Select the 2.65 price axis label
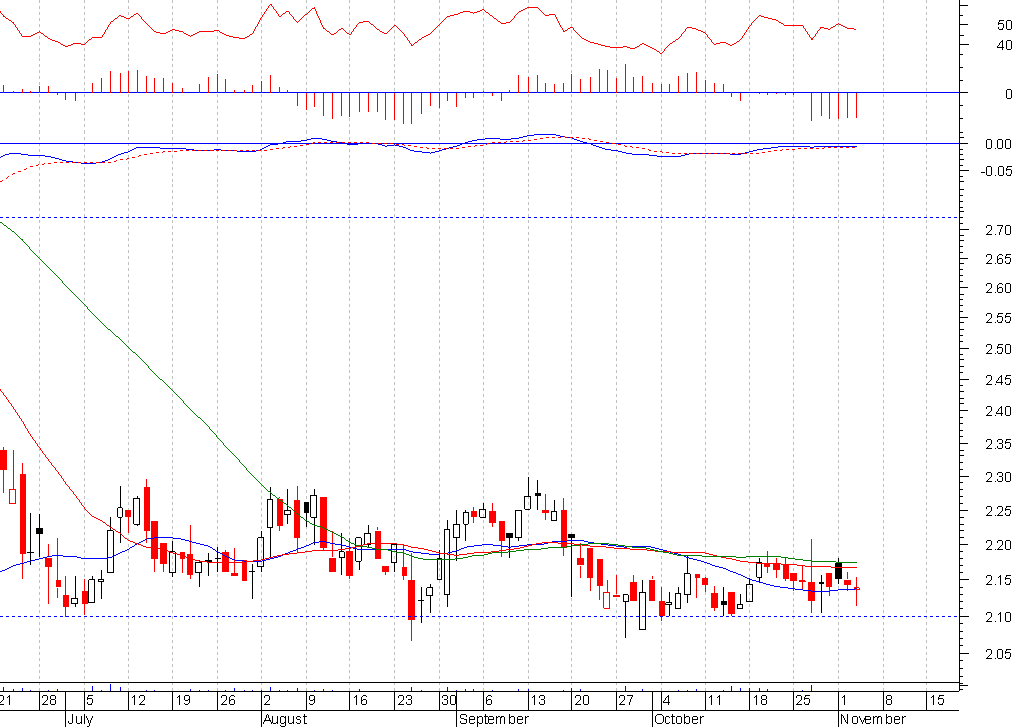 999,259
